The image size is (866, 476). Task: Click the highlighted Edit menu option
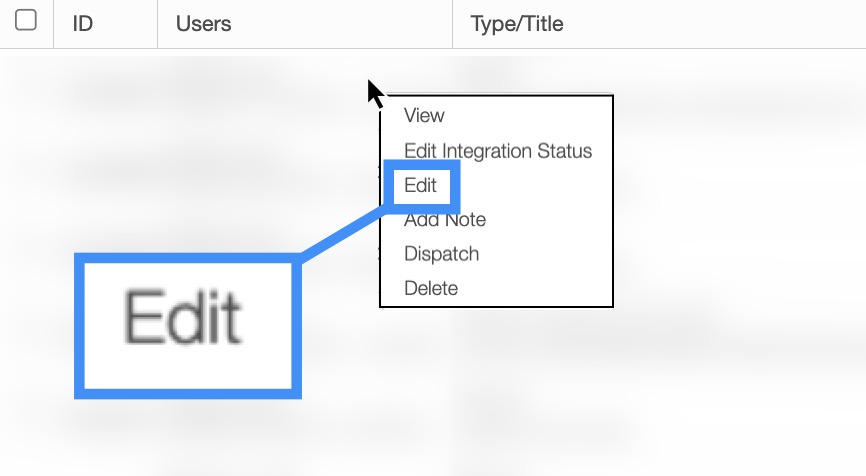pos(420,185)
